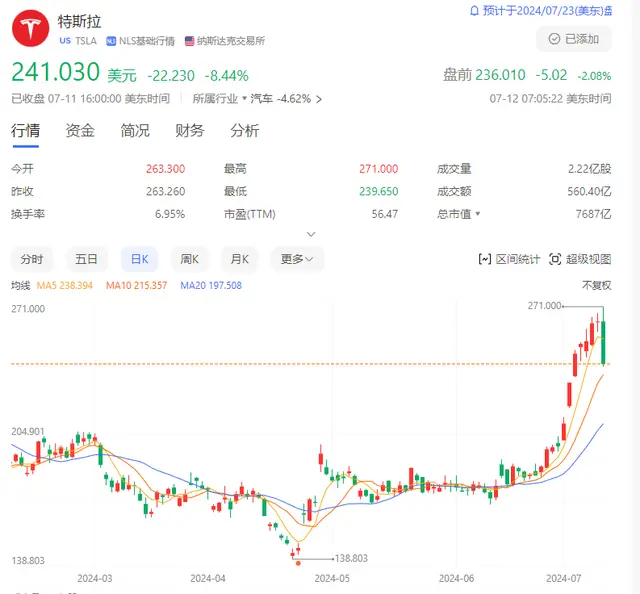This screenshot has width=640, height=594.
Task: Click the Tesla logo icon
Action: pos(31,28)
